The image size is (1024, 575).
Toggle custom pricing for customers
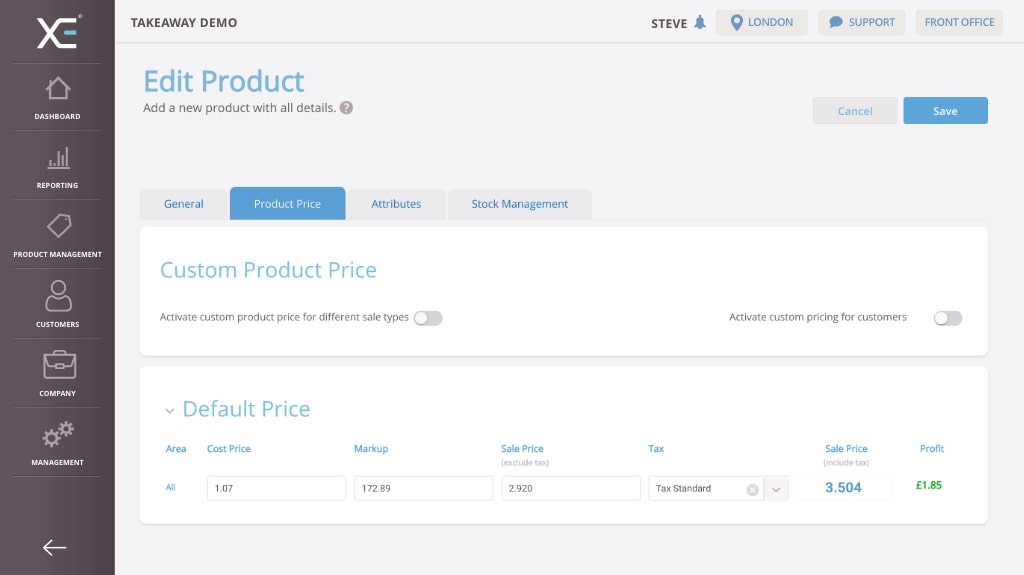coord(947,318)
